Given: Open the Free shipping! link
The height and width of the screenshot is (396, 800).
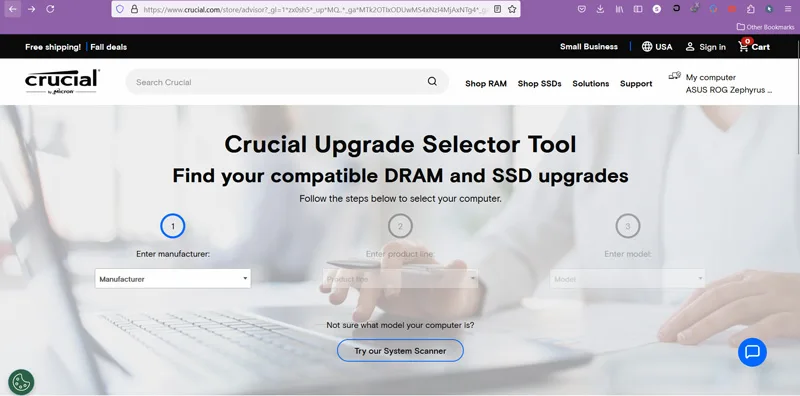Looking at the screenshot, I should tap(53, 47).
